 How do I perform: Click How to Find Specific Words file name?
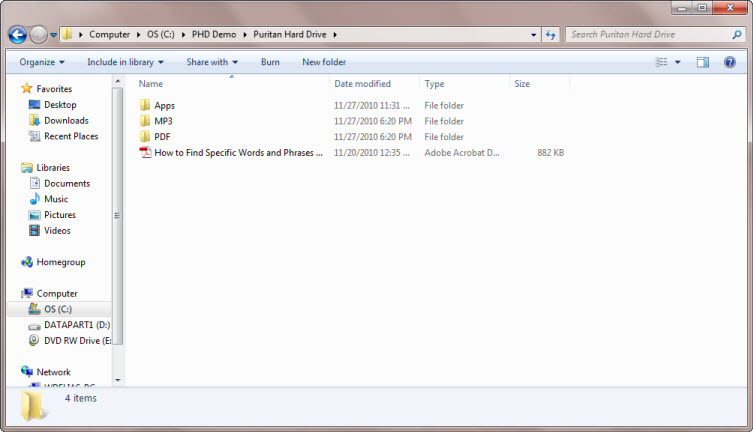(238, 153)
